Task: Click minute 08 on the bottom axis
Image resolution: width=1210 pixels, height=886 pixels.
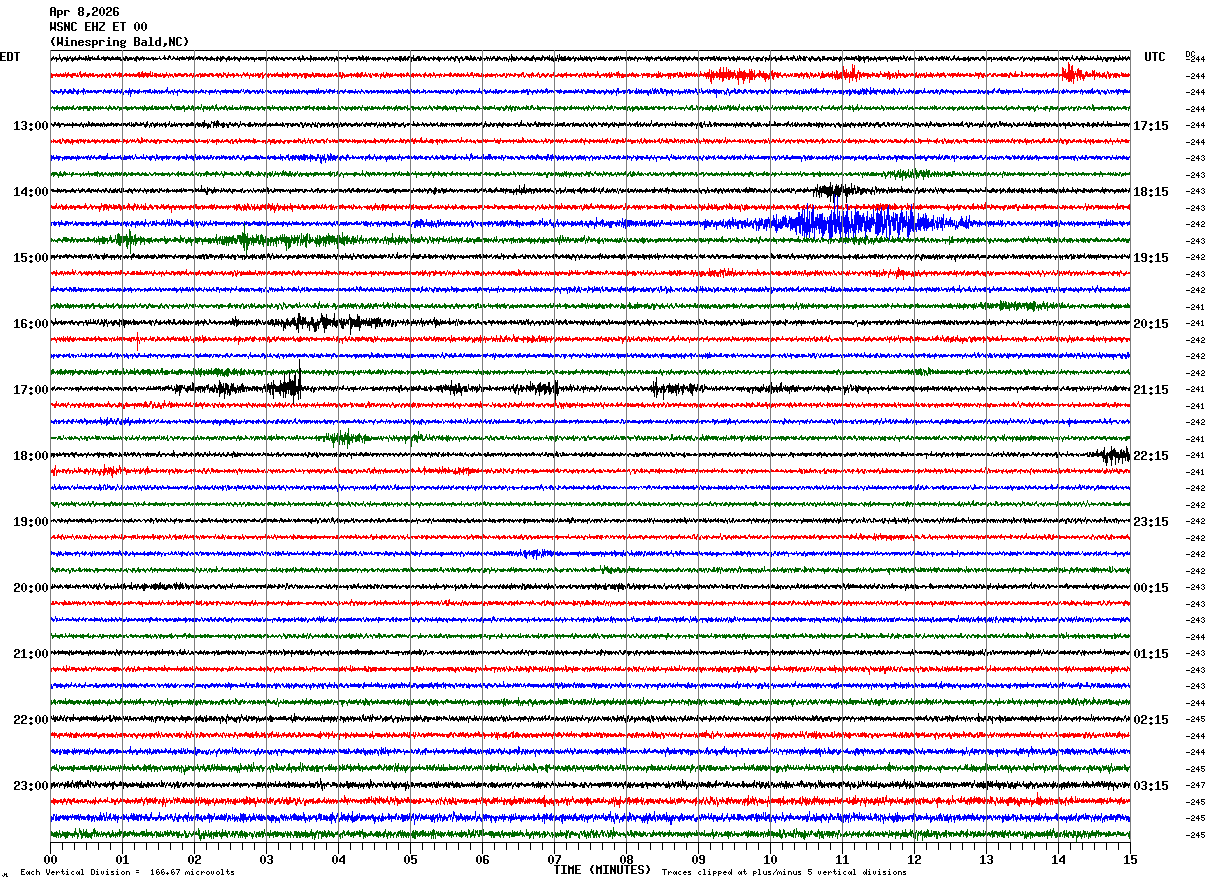Action: (x=626, y=859)
